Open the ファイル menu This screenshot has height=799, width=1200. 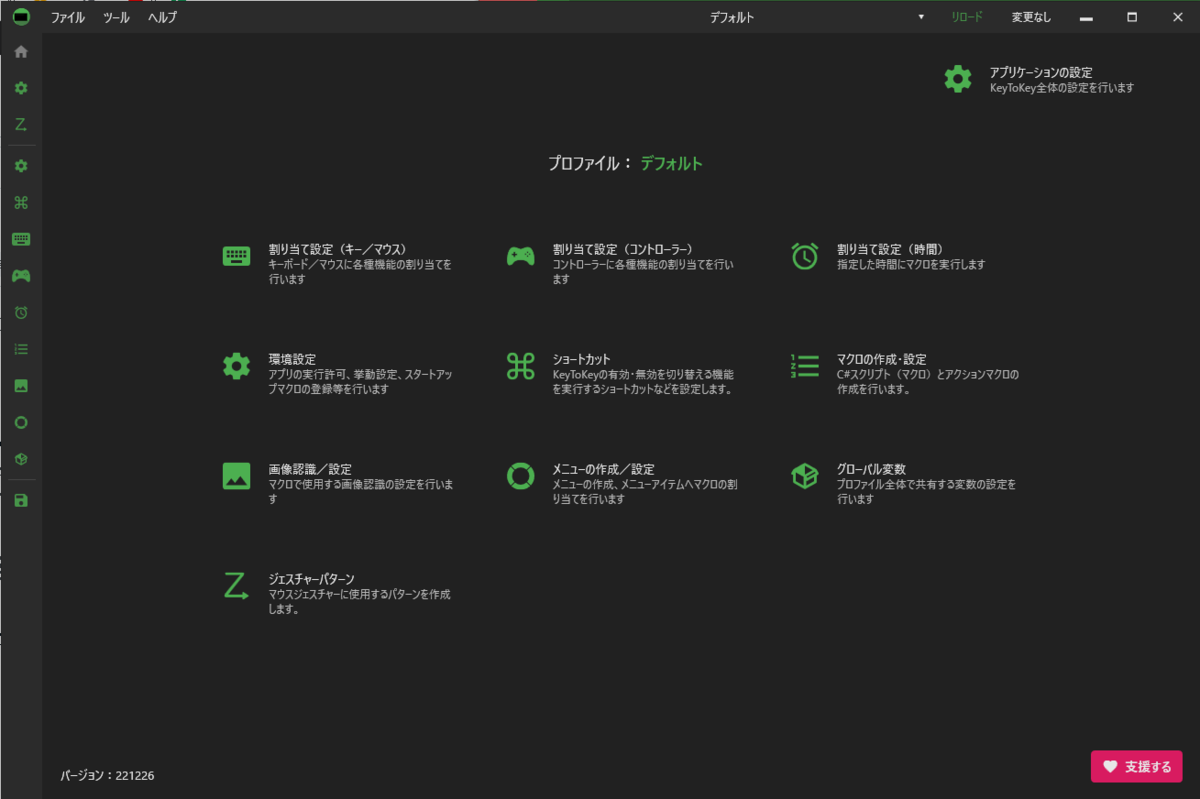coord(68,17)
